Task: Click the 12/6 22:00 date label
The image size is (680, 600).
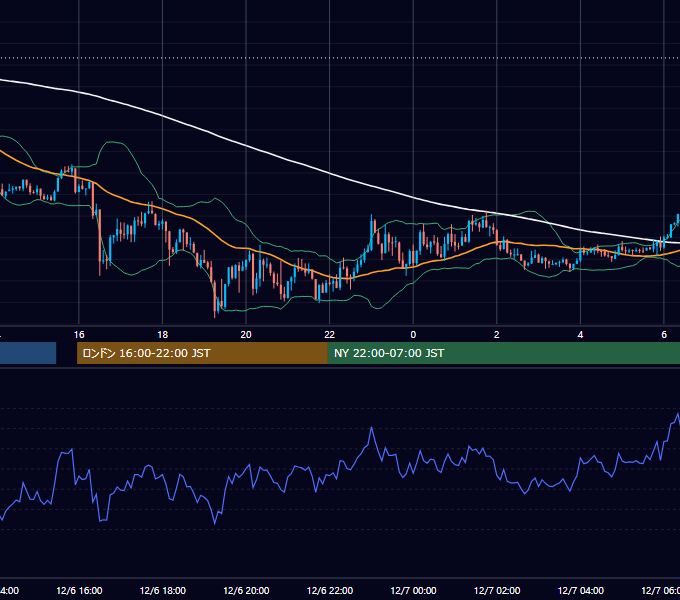Action: coord(330,590)
